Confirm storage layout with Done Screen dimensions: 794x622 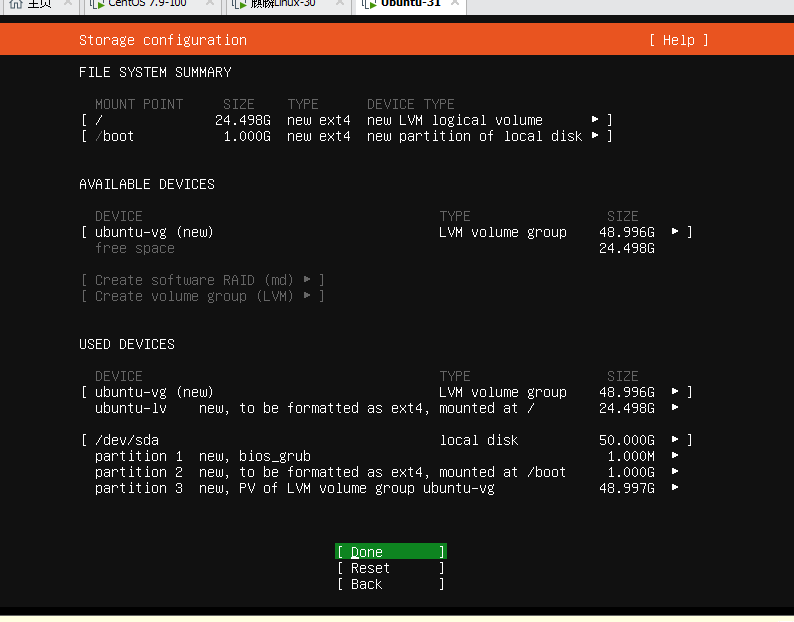[x=390, y=552]
